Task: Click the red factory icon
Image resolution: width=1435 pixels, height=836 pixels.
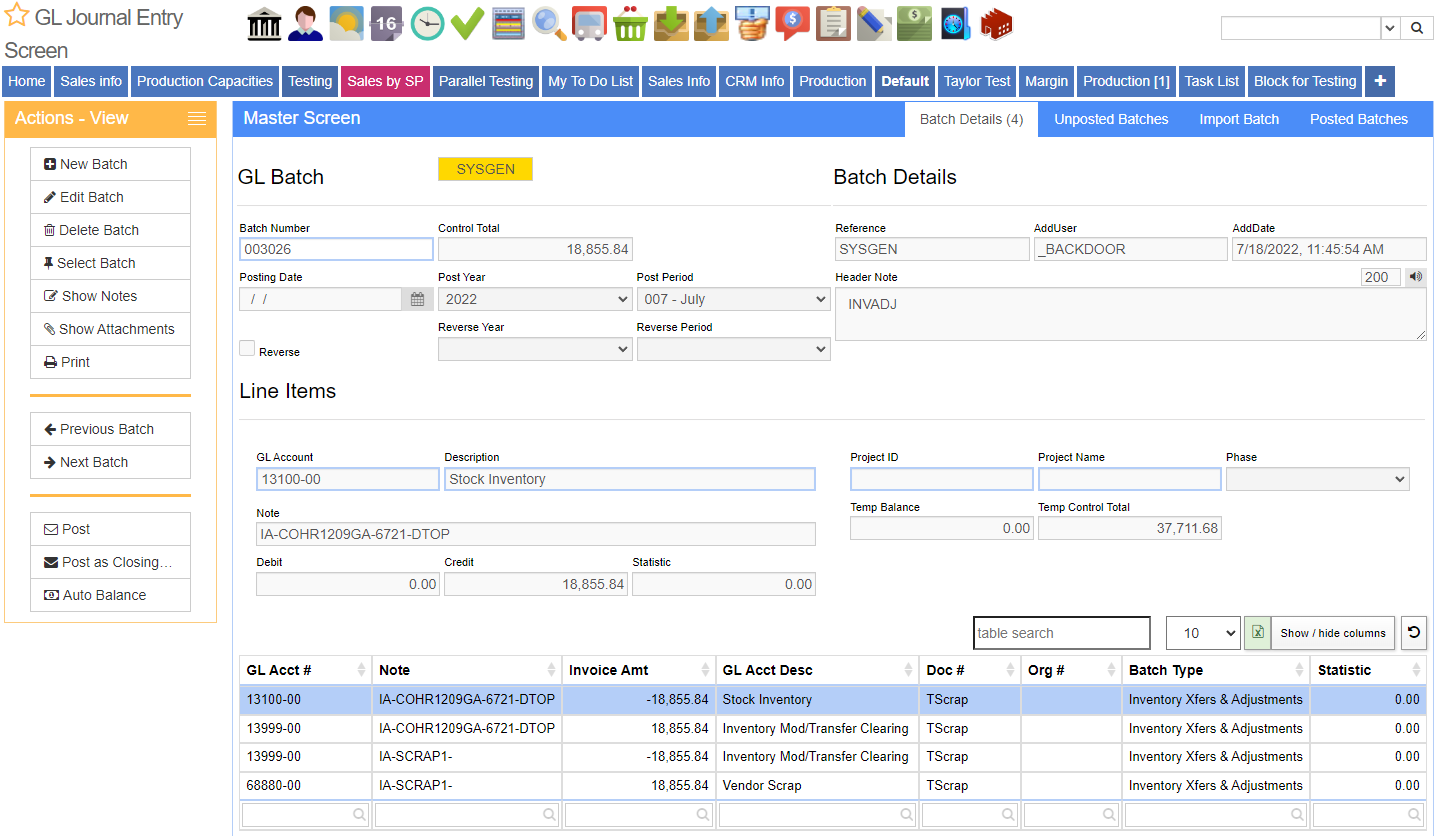Action: tap(996, 24)
